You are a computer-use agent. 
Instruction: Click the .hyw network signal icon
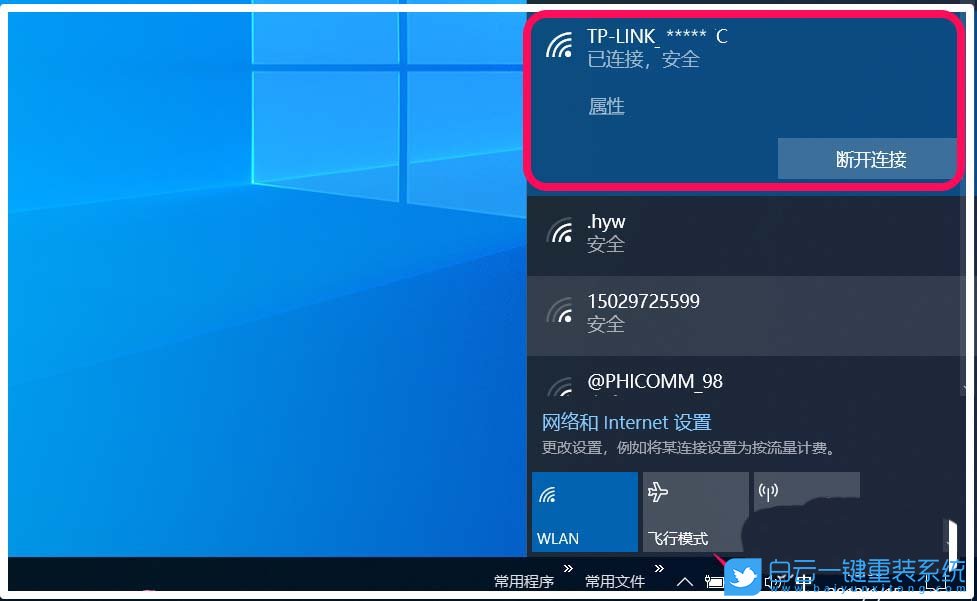click(x=561, y=233)
